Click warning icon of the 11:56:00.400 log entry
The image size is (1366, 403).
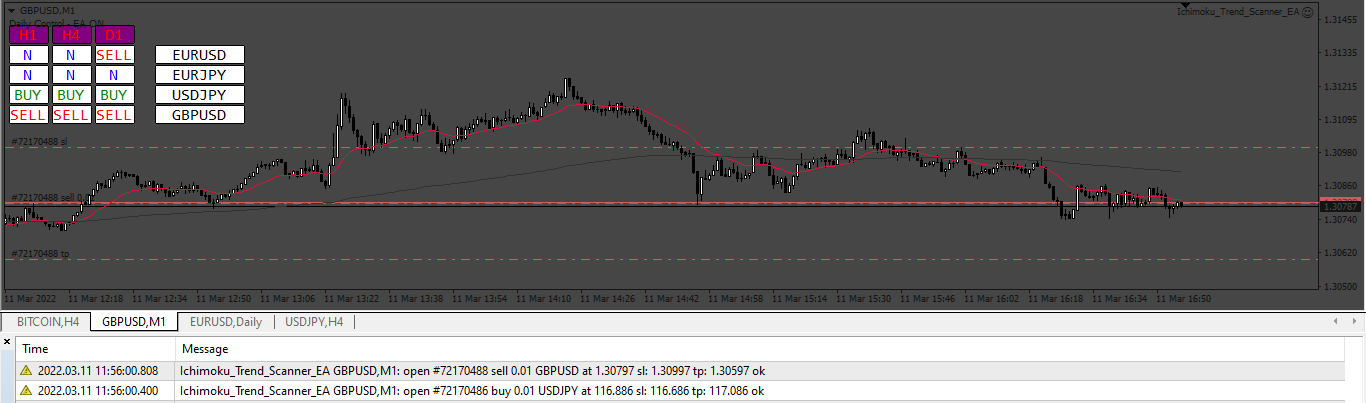point(24,391)
